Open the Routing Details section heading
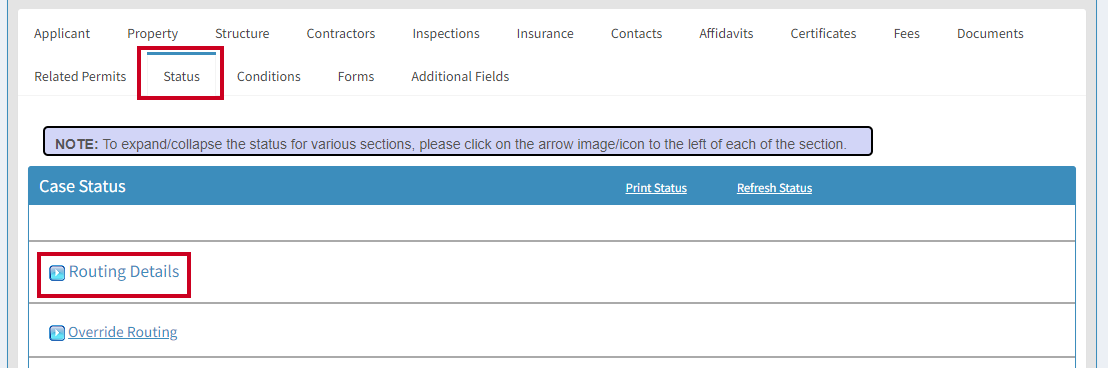The height and width of the screenshot is (368, 1108). click(124, 271)
